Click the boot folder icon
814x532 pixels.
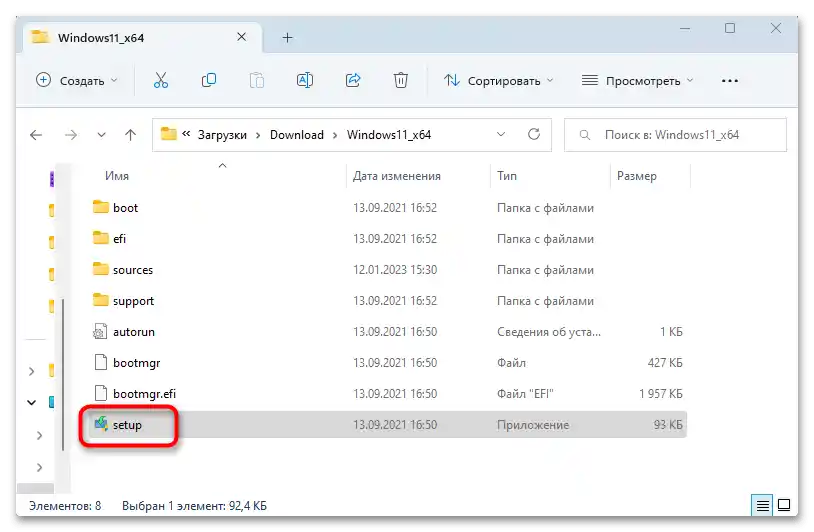[101, 207]
